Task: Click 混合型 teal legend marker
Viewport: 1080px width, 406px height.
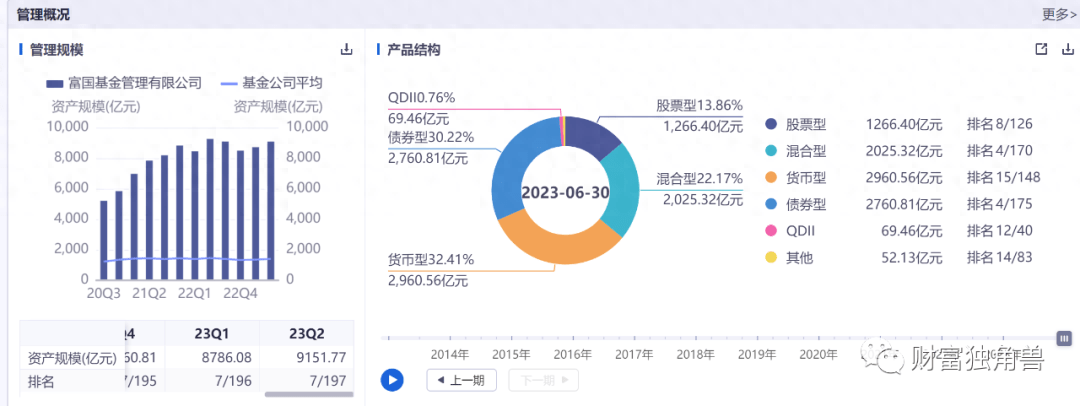Action: tap(771, 152)
